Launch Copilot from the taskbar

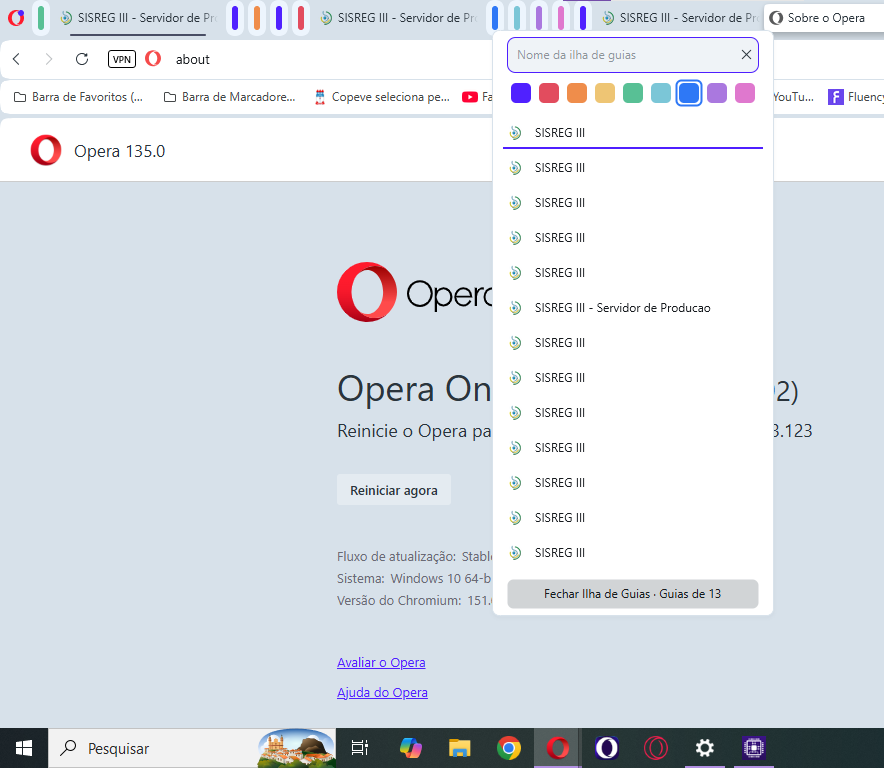[410, 748]
